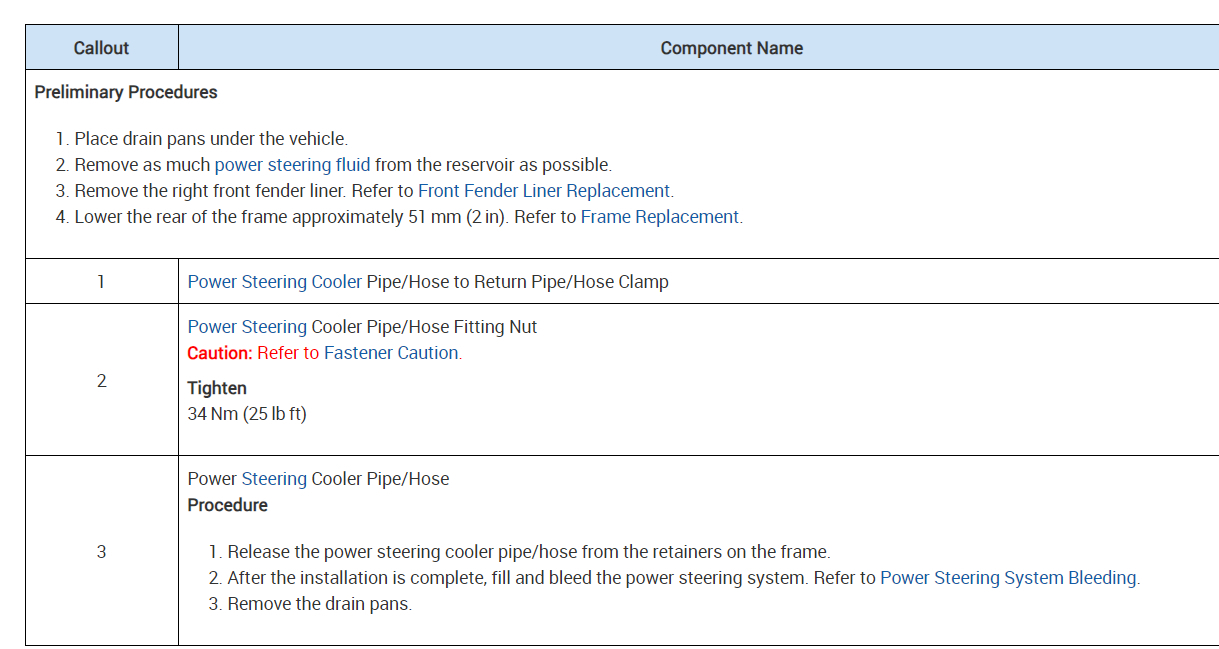Open the "Power Steering System Bleeding" link
The height and width of the screenshot is (649, 1219).
click(x=1008, y=578)
